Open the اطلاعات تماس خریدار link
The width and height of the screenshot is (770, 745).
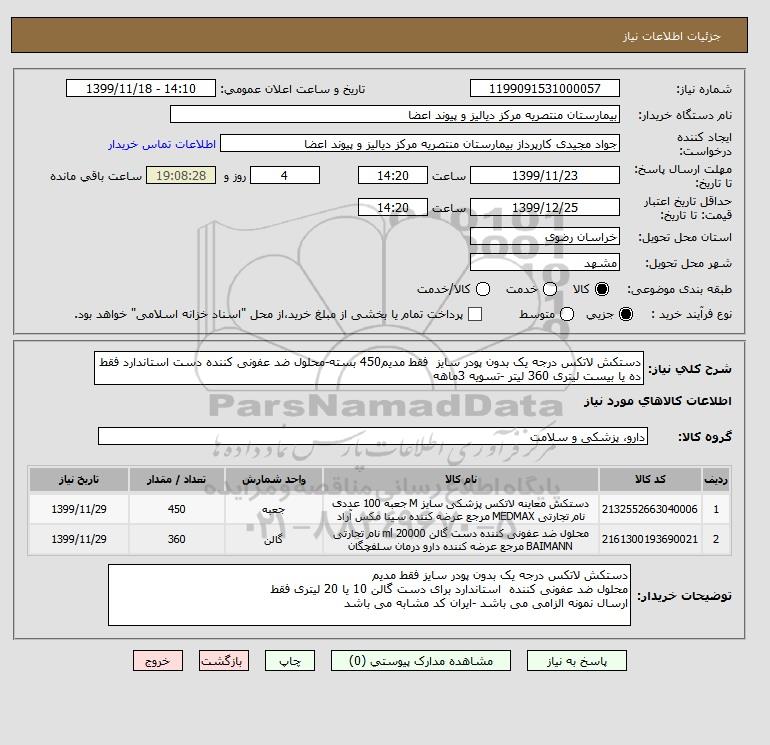click(x=162, y=144)
